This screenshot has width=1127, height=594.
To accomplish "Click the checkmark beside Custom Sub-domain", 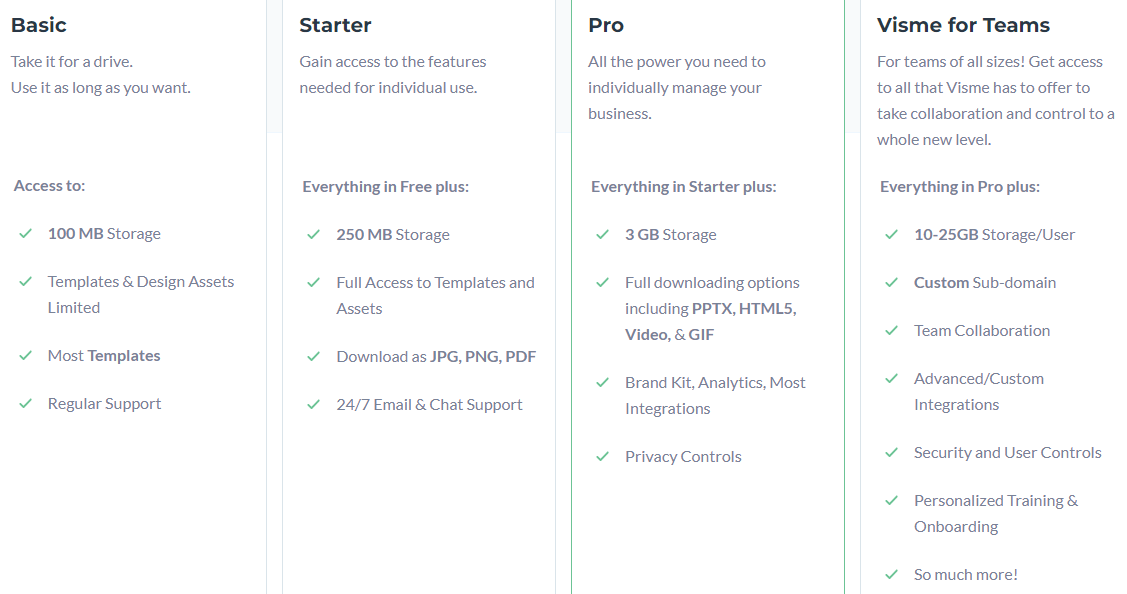I will point(891,283).
